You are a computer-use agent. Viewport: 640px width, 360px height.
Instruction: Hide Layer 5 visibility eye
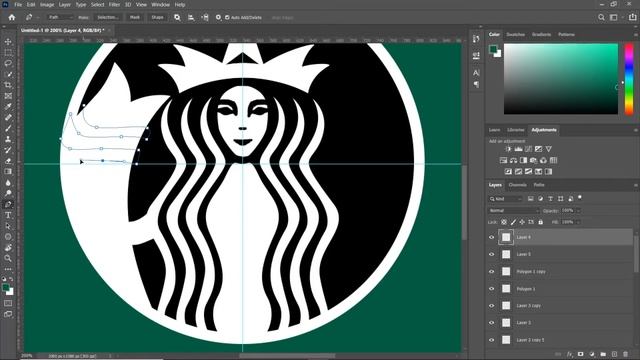tap(491, 254)
